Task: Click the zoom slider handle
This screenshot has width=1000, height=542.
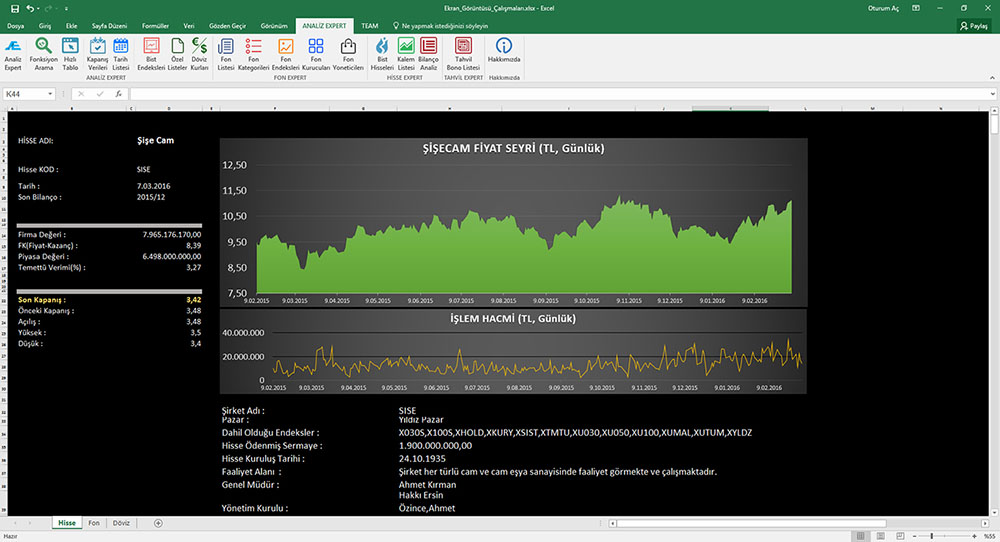Action: pyautogui.click(x=932, y=536)
